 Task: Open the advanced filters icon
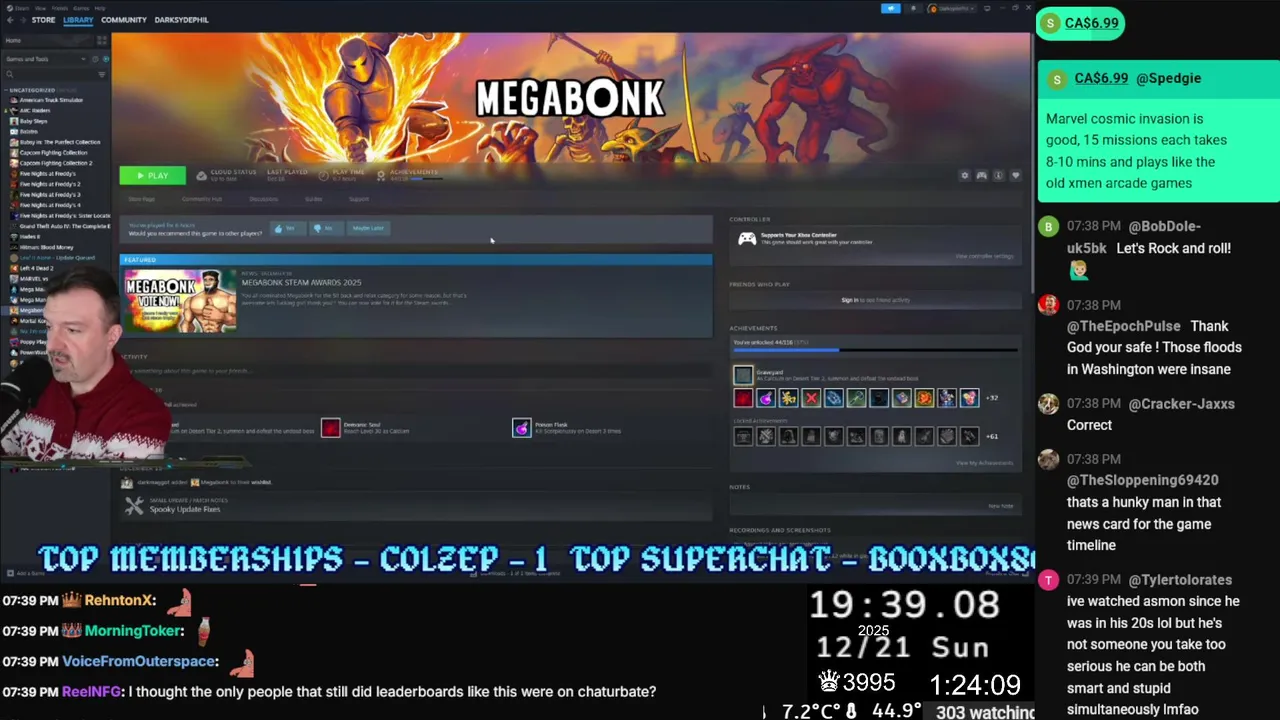click(102, 74)
